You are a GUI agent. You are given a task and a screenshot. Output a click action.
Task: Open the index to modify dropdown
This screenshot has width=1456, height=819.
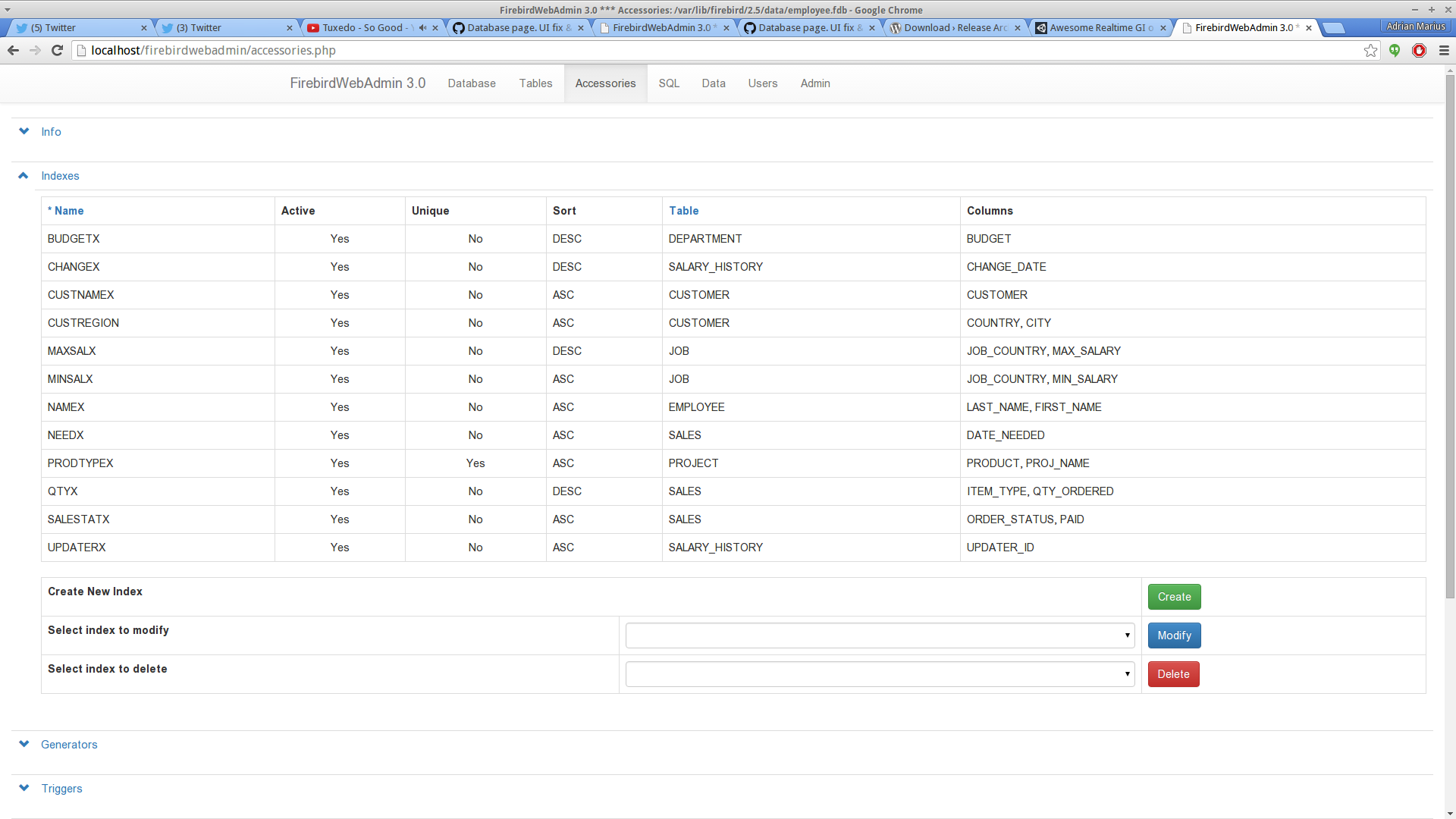(880, 635)
